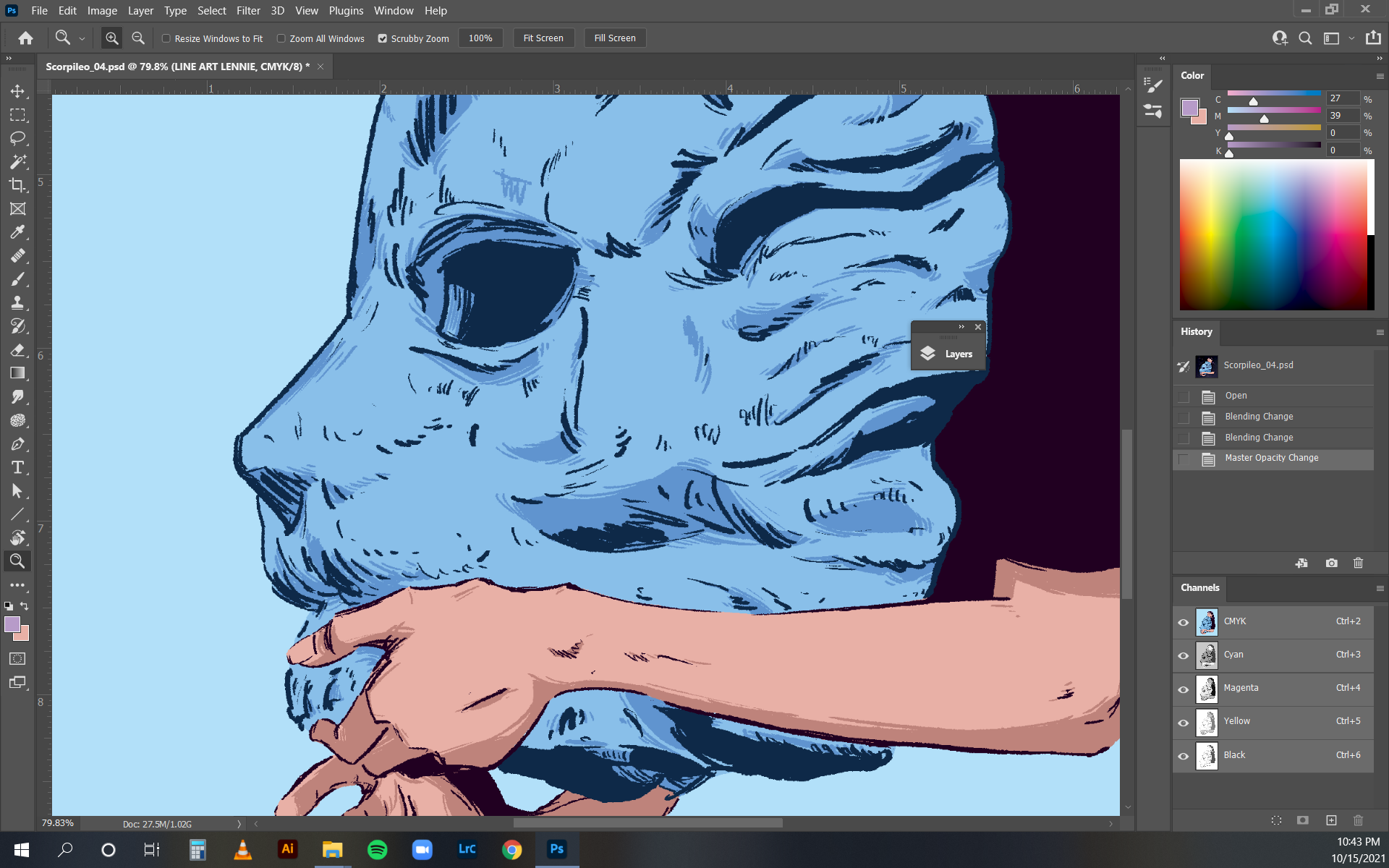The width and height of the screenshot is (1389, 868).
Task: Expand the collapsed Layers panel arrows
Action: 961,327
